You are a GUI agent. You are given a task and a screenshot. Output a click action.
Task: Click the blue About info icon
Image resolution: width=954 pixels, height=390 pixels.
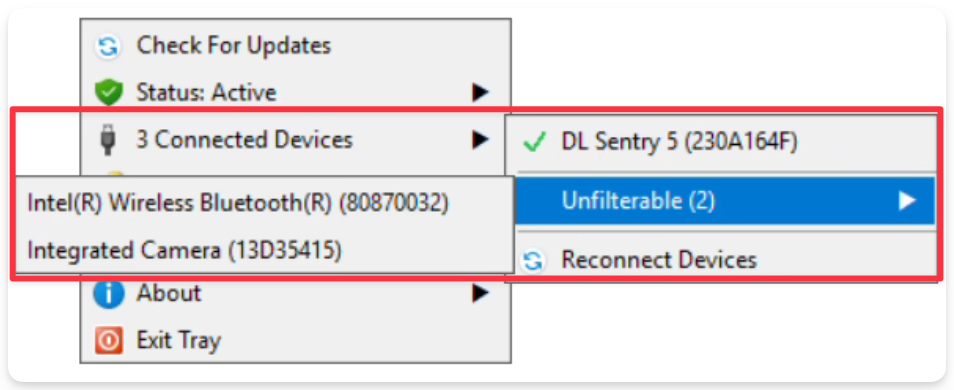pos(108,294)
